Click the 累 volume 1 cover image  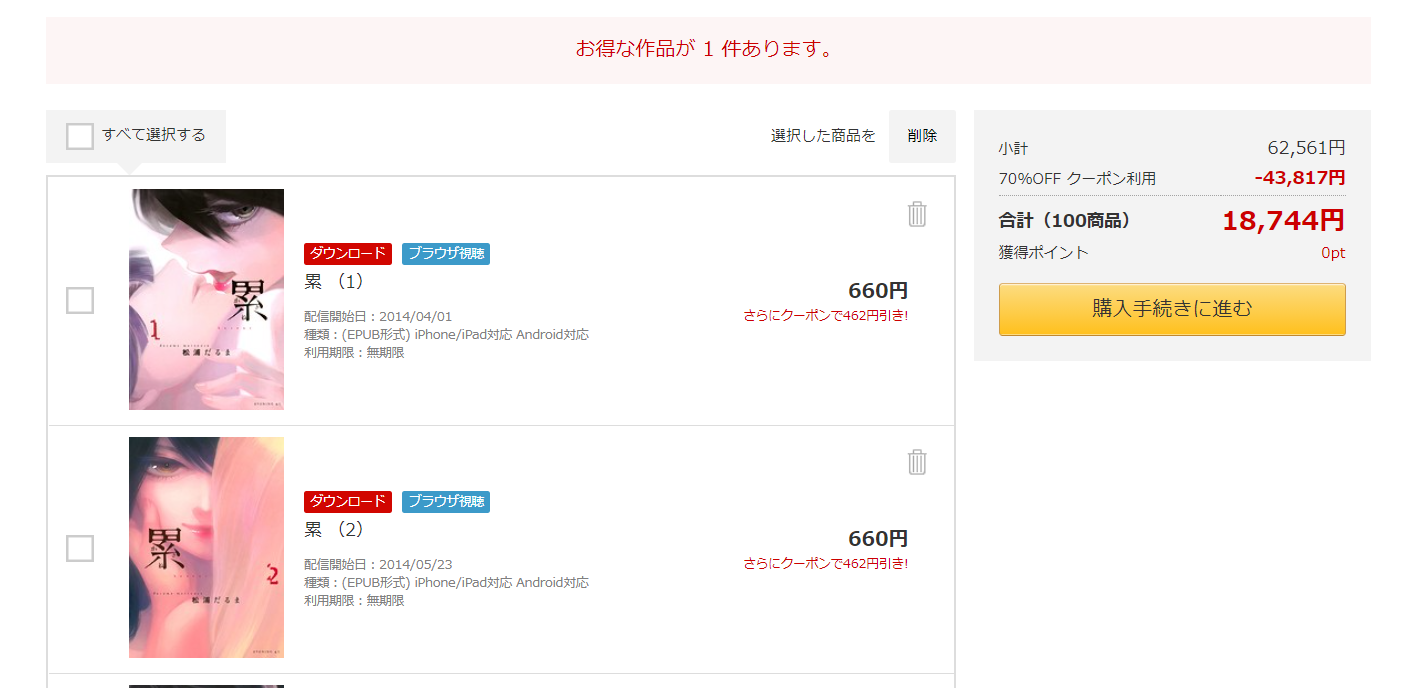206,299
